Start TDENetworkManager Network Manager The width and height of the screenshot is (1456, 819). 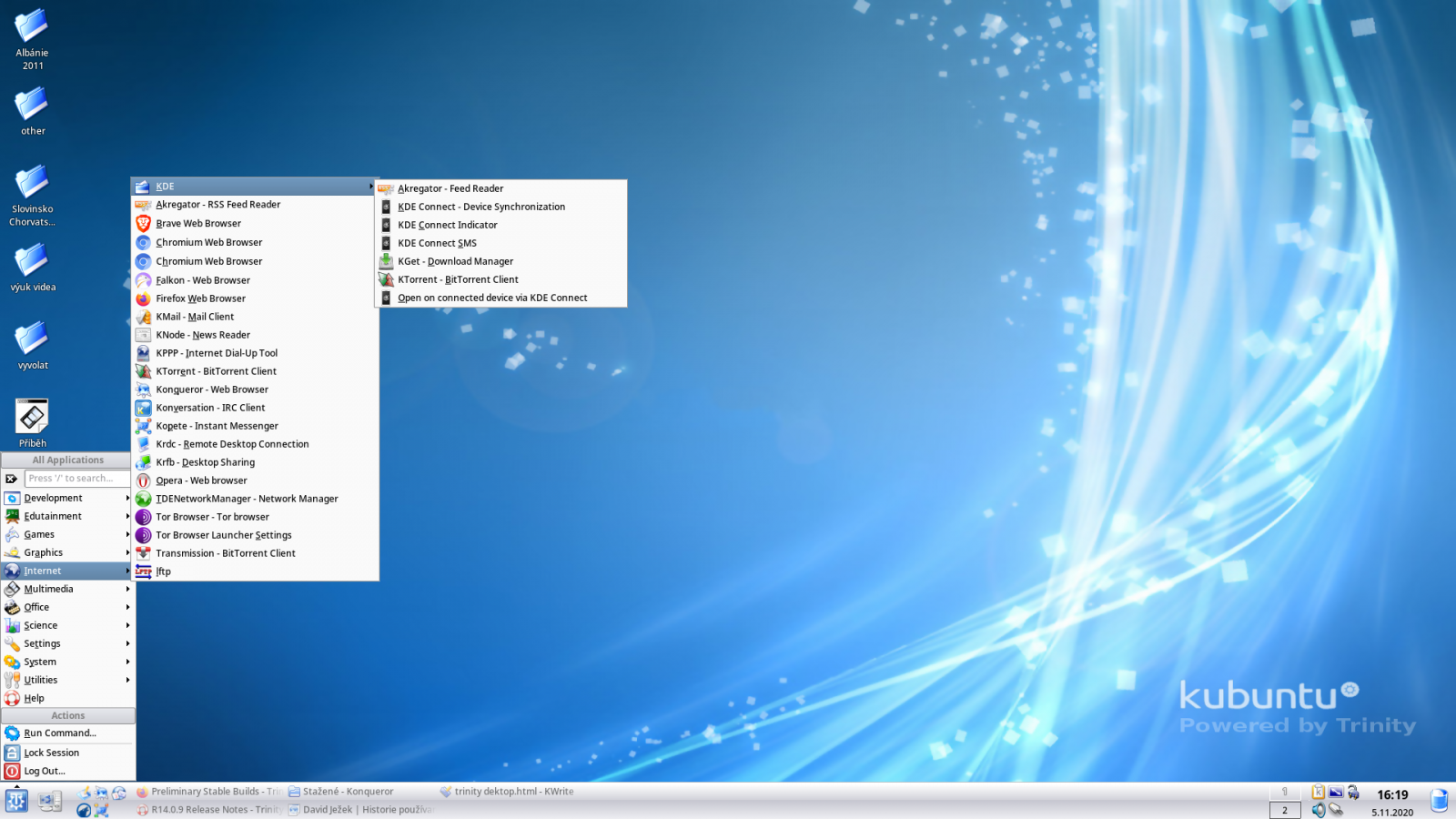[247, 498]
